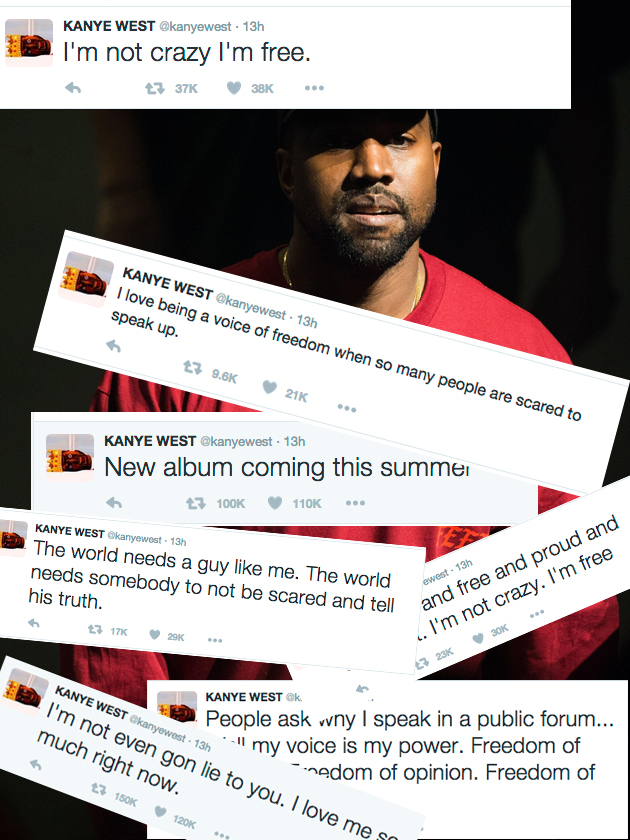Open more options on "New album" tweet

(355, 502)
